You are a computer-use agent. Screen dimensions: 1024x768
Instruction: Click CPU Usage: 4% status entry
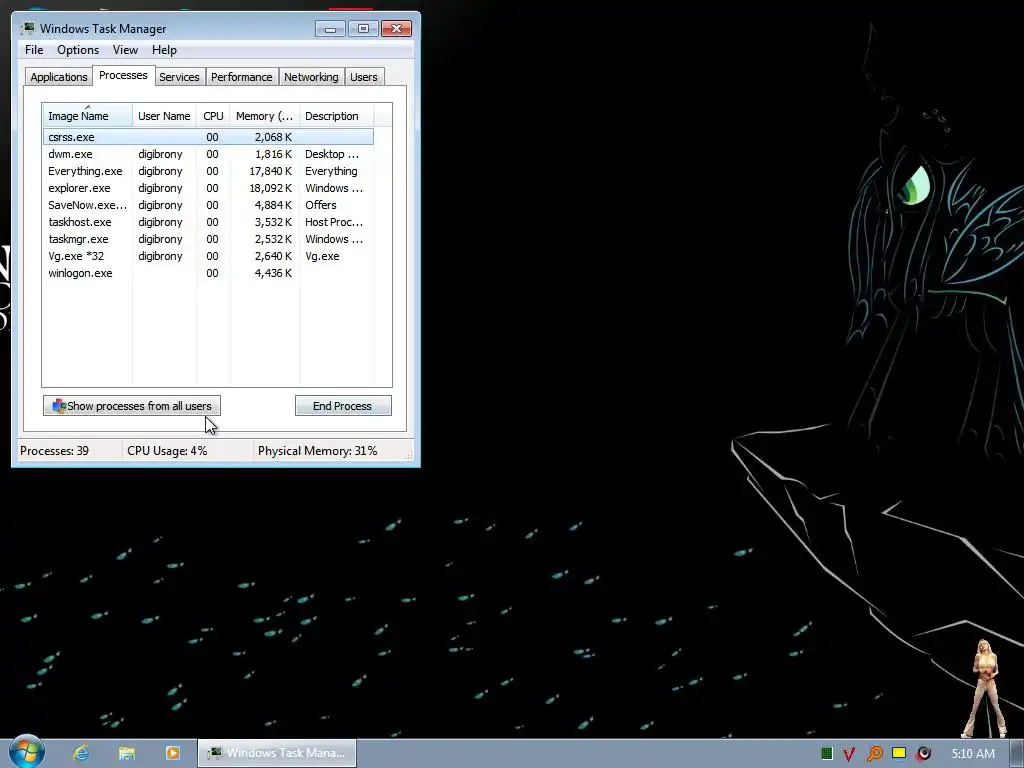[167, 451]
